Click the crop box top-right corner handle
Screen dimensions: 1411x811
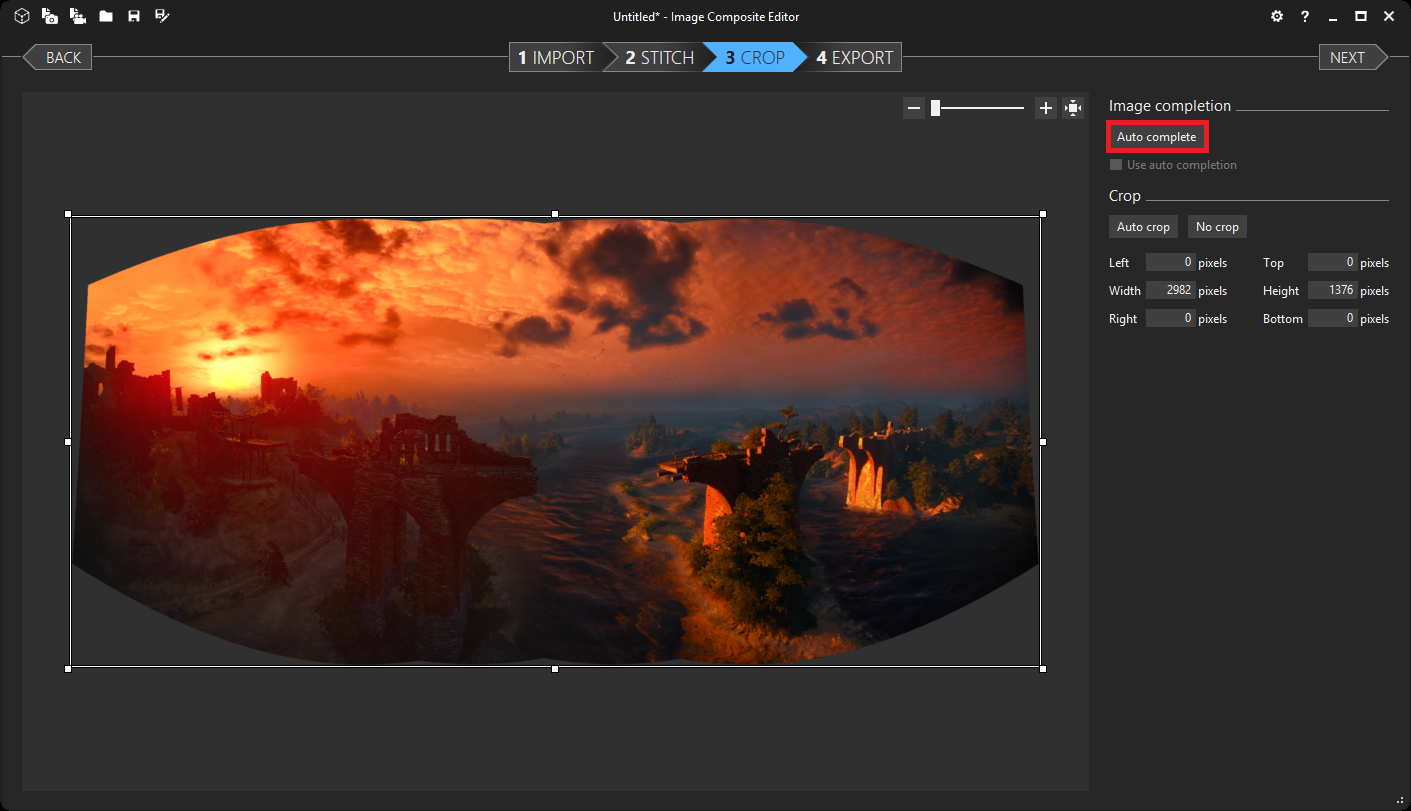coord(1043,214)
